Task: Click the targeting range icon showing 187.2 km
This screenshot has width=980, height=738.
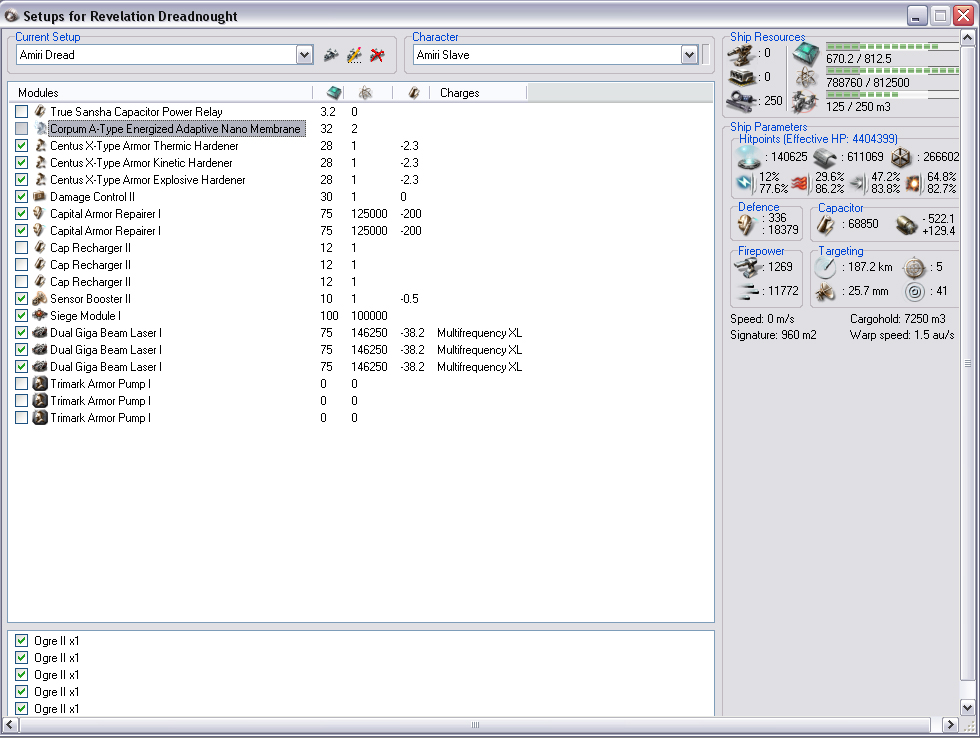Action: click(825, 268)
